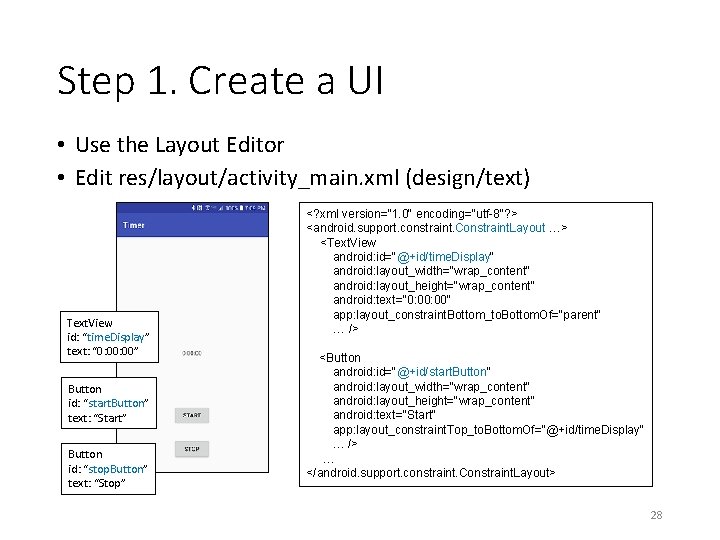
Task: Click android:text="0:00:00" code line
Action: 392,300
